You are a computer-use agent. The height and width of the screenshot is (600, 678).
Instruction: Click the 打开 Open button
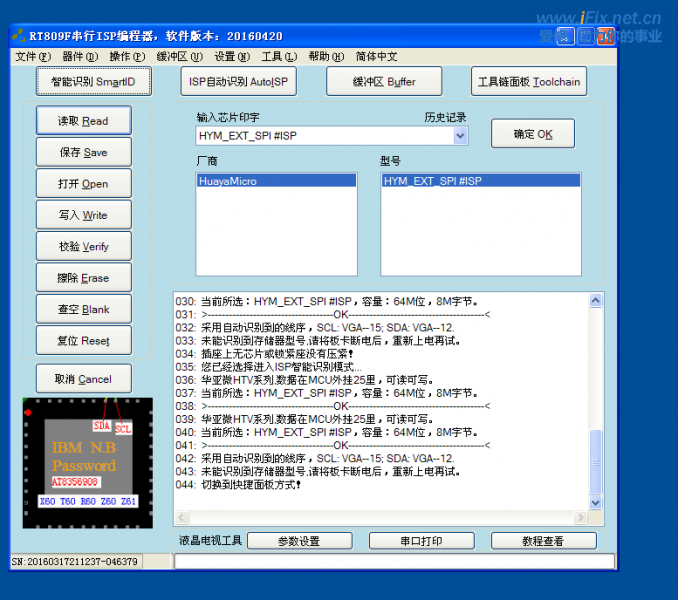point(83,184)
